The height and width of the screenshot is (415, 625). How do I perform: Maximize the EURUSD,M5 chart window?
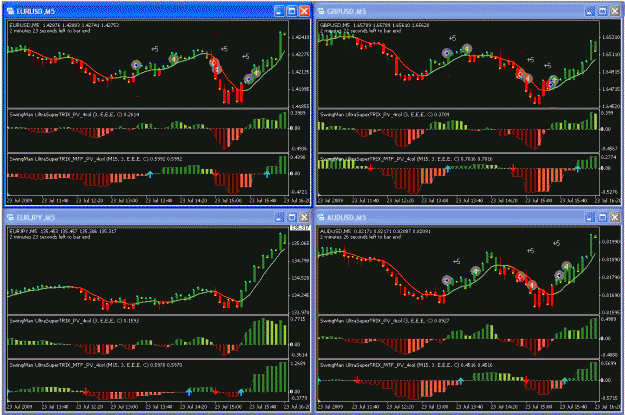pos(292,11)
